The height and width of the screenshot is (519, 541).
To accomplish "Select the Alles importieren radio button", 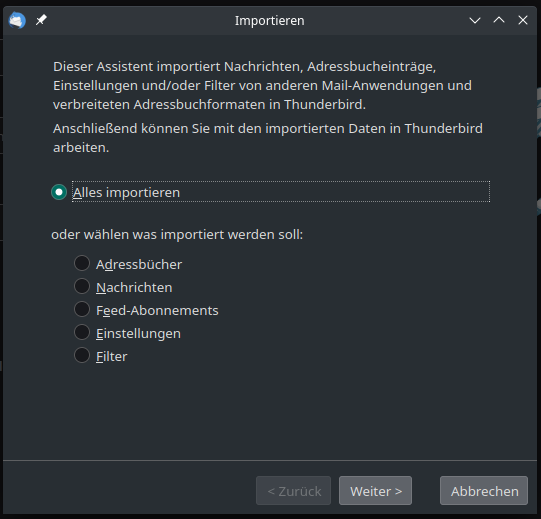I will 59,192.
